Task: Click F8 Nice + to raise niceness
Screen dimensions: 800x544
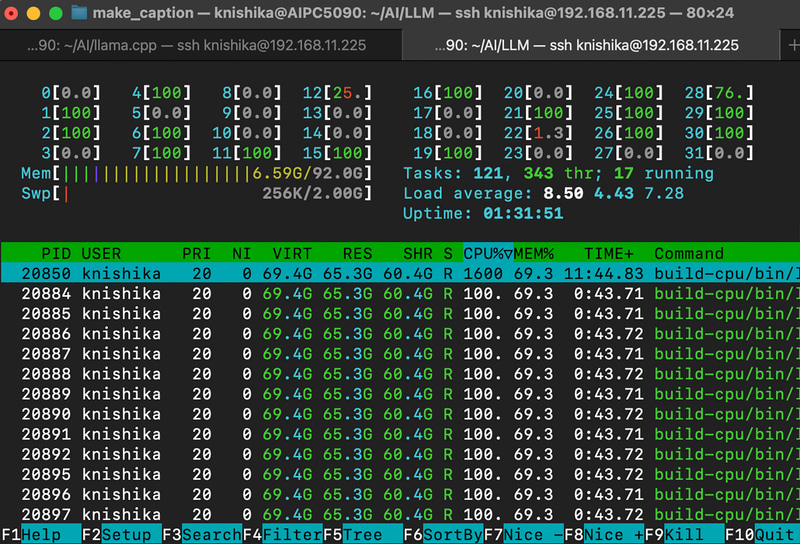Action: 604,534
